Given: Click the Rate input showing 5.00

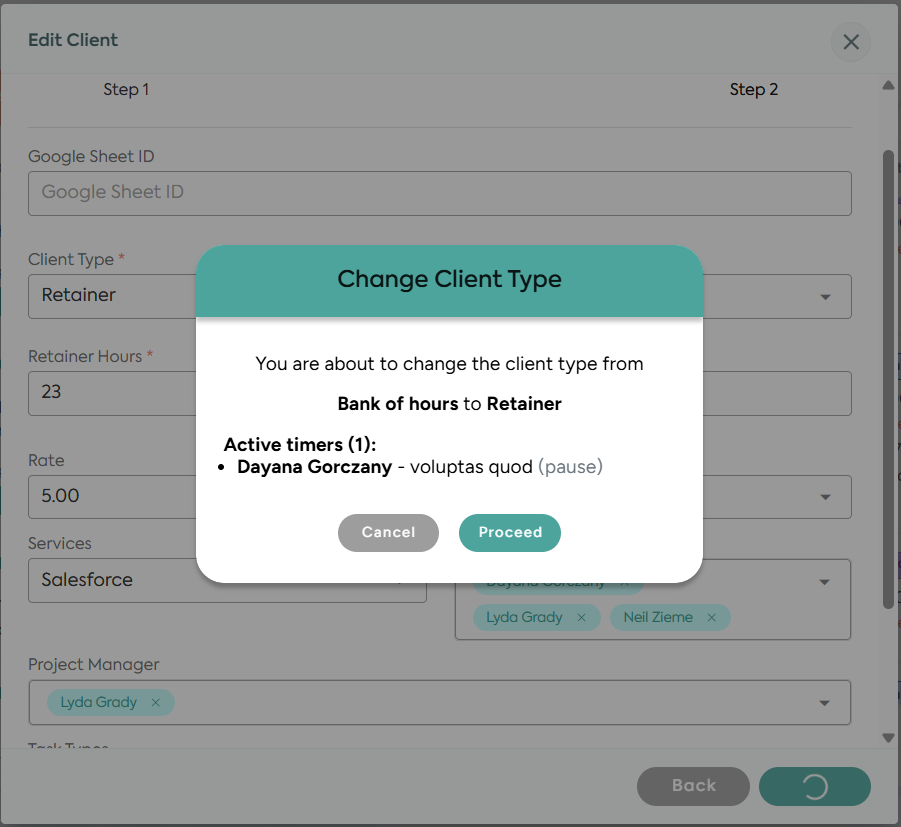Looking at the screenshot, I should [112, 497].
